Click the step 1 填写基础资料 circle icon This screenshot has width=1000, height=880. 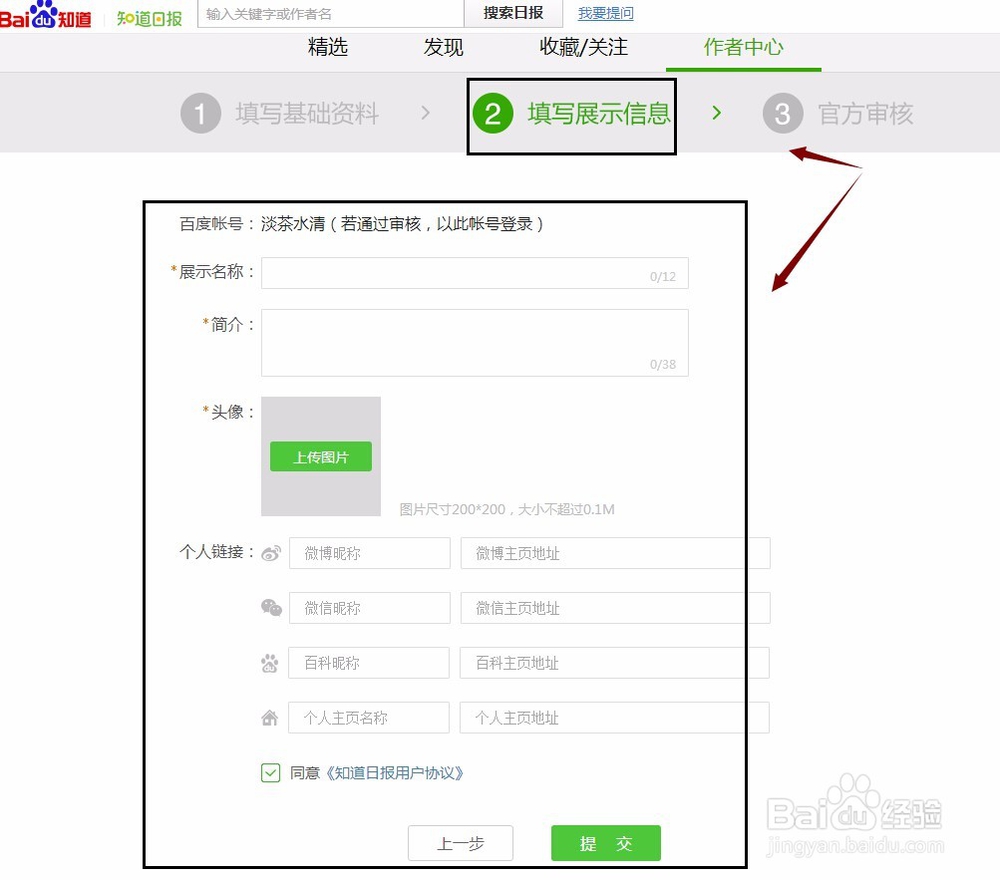tap(201, 113)
